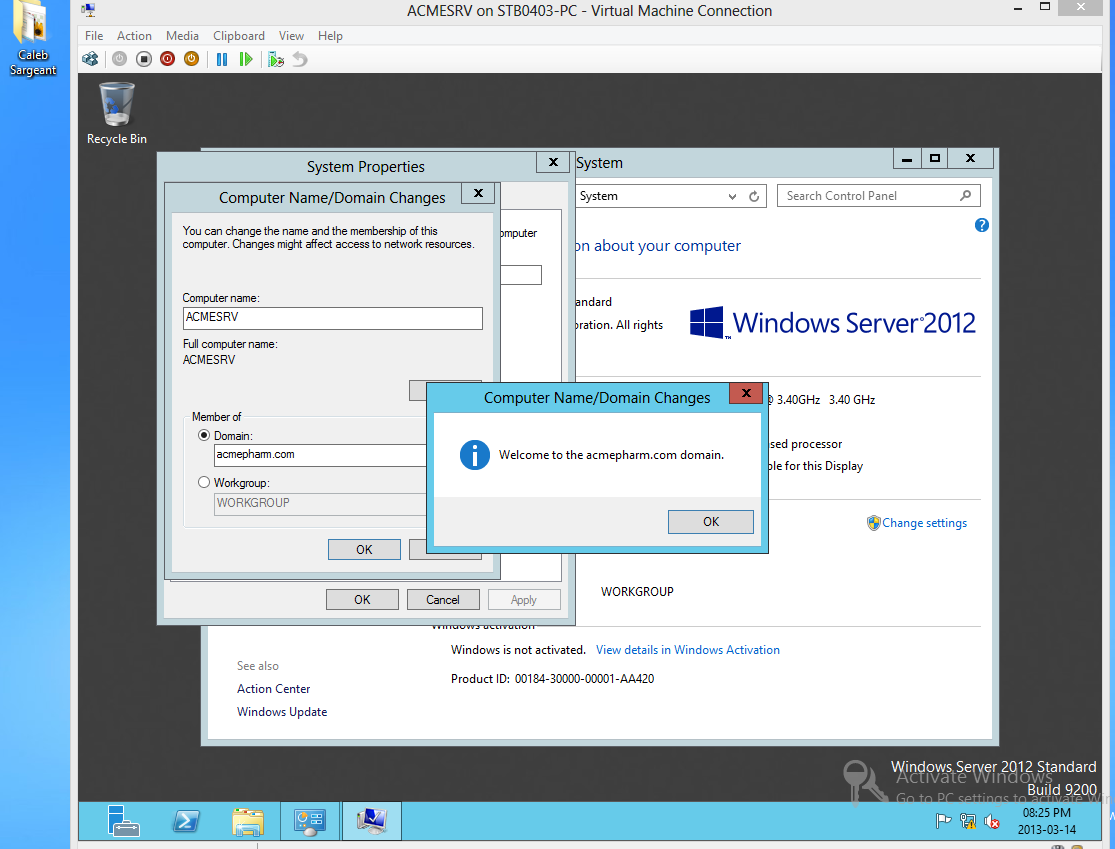Click the Action Center flag tray icon
This screenshot has width=1115, height=849.
[x=943, y=821]
